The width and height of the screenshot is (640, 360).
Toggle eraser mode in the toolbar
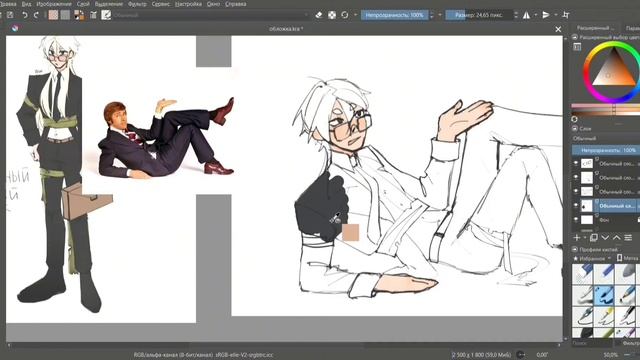319,15
